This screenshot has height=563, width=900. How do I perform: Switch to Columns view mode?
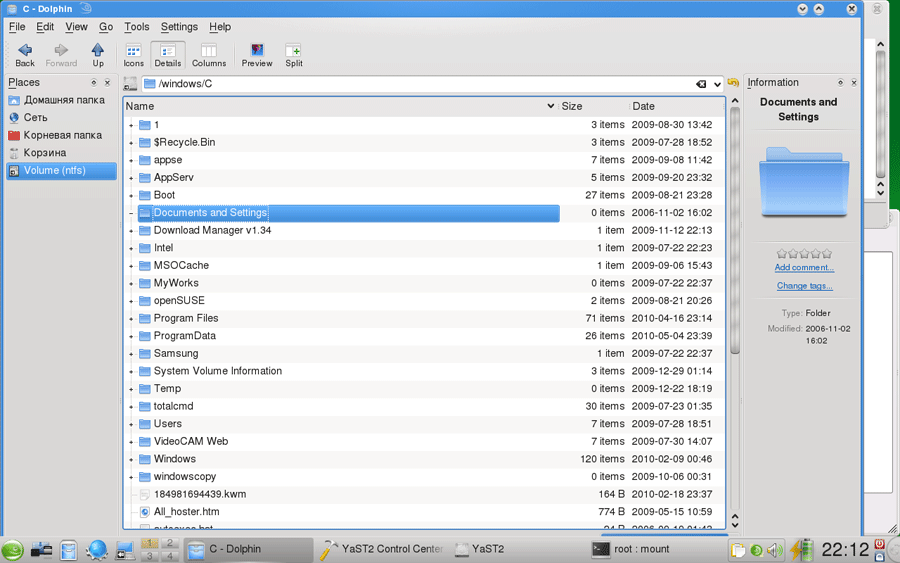coord(209,55)
